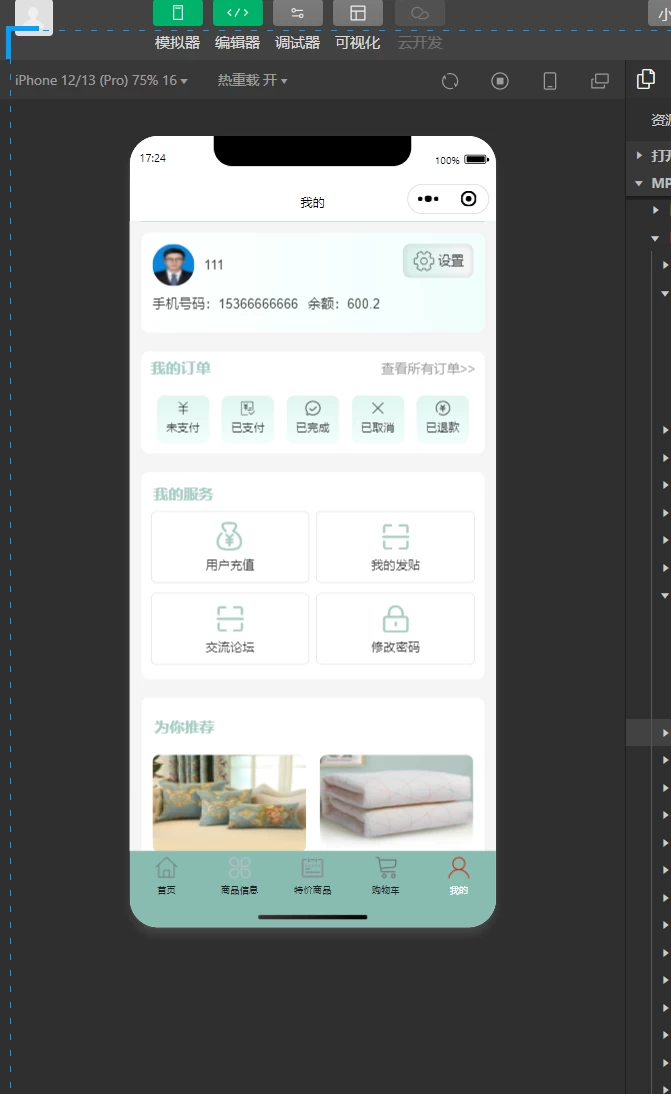Click the phone device preview icon

[x=550, y=81]
